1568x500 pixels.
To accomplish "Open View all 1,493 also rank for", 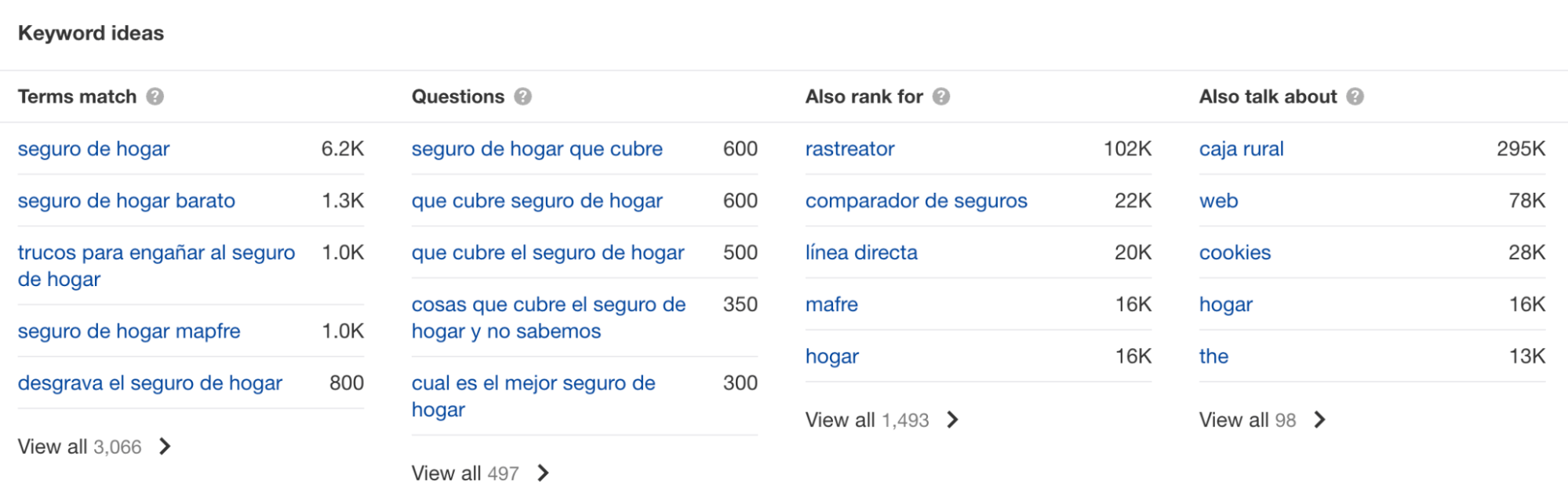I will pos(882,420).
